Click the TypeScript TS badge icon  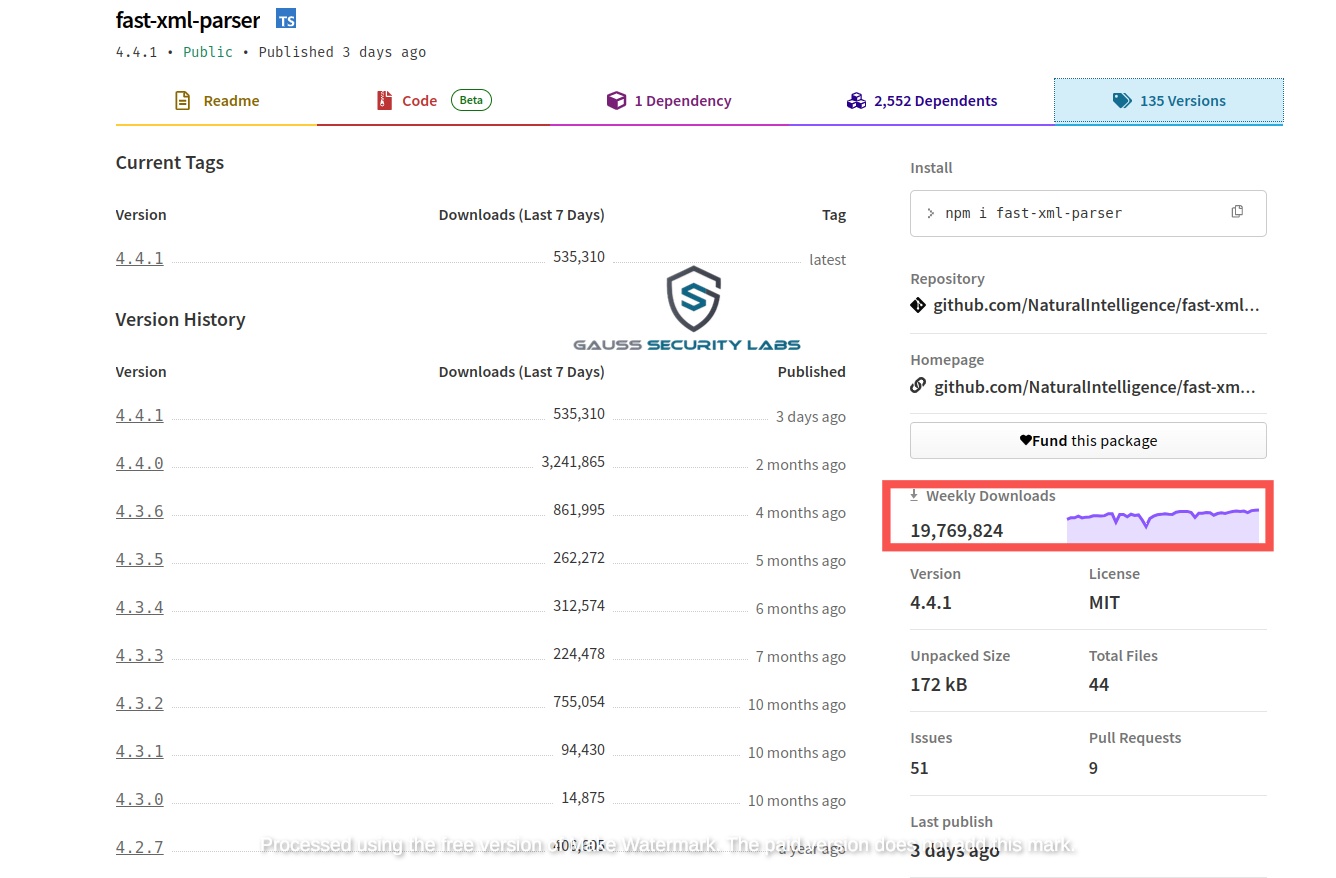pyautogui.click(x=286, y=19)
